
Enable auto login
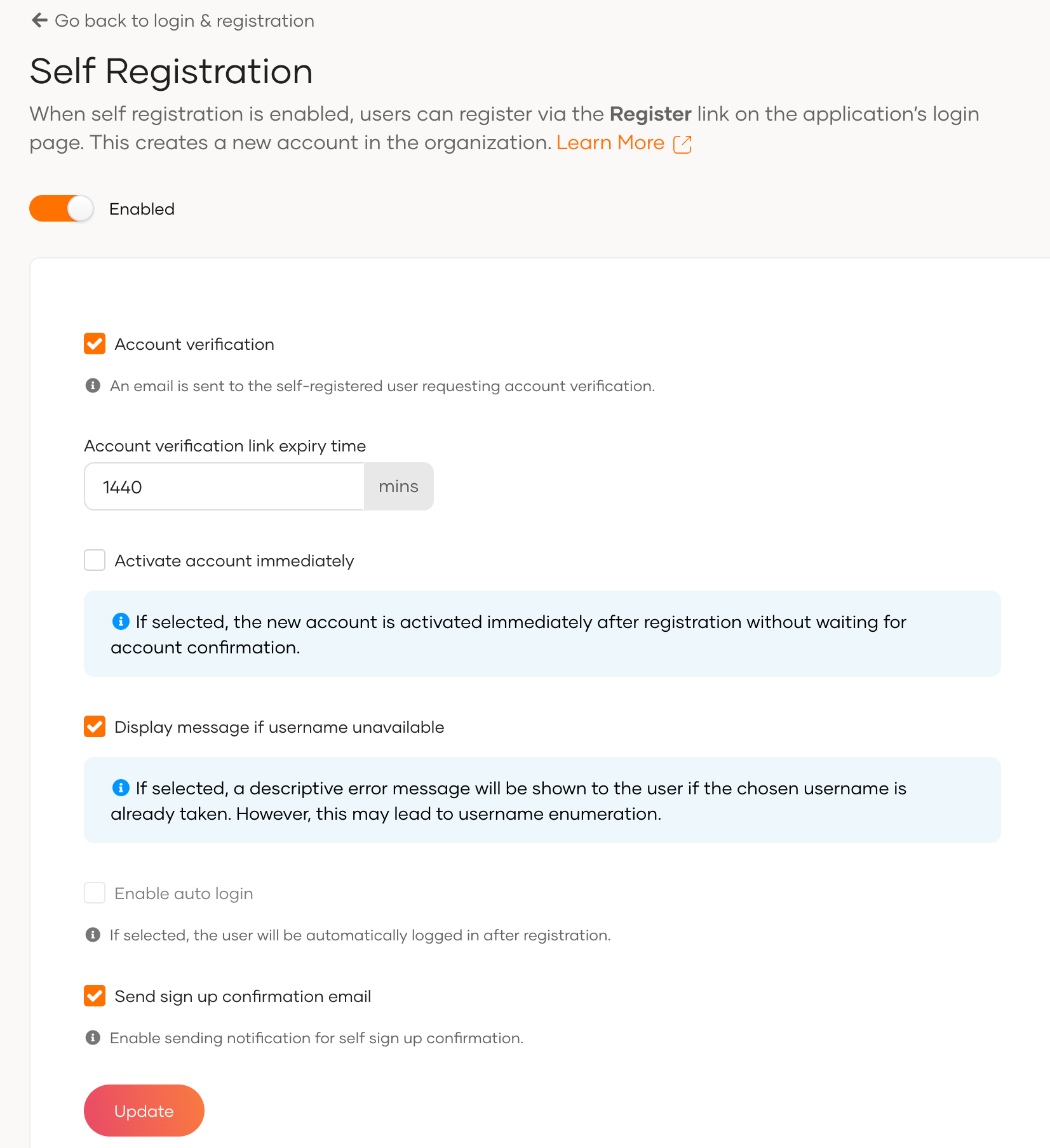tap(94, 893)
